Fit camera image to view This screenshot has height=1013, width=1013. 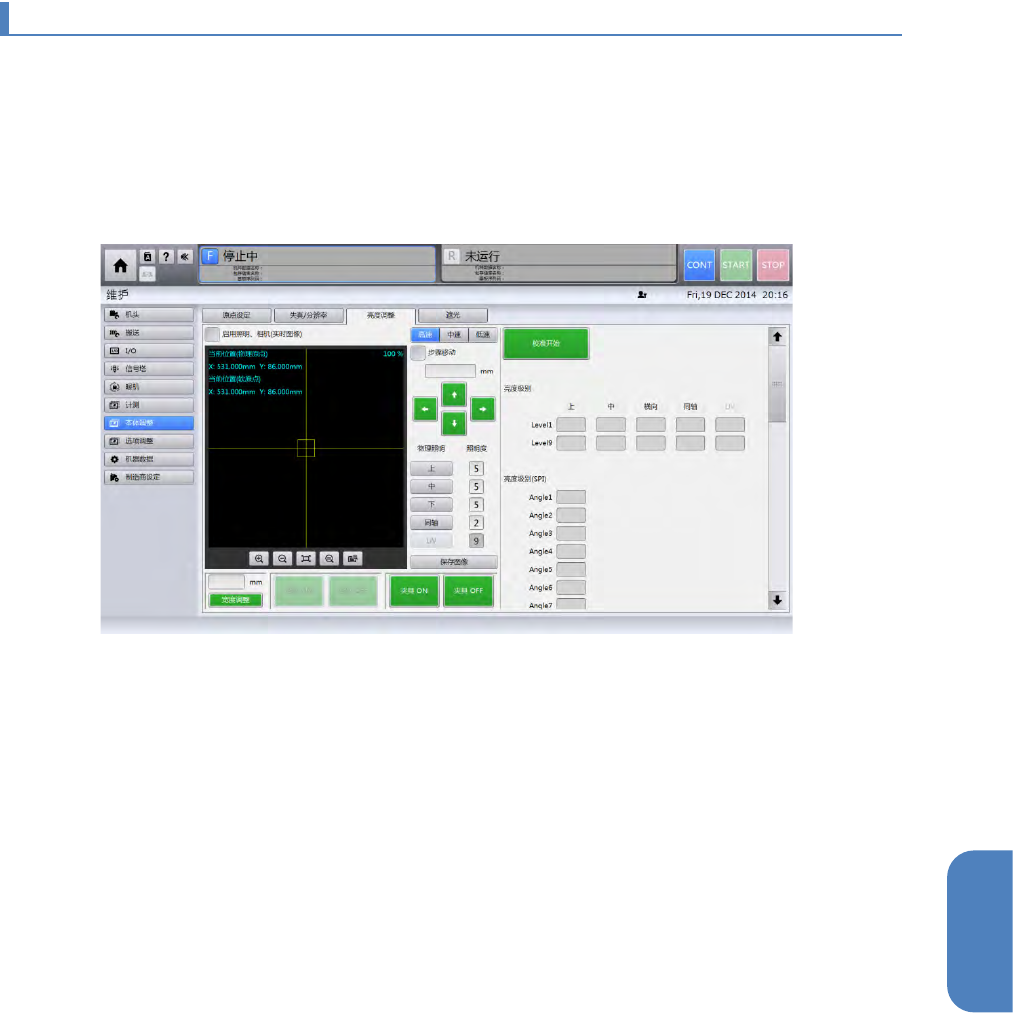coord(306,559)
